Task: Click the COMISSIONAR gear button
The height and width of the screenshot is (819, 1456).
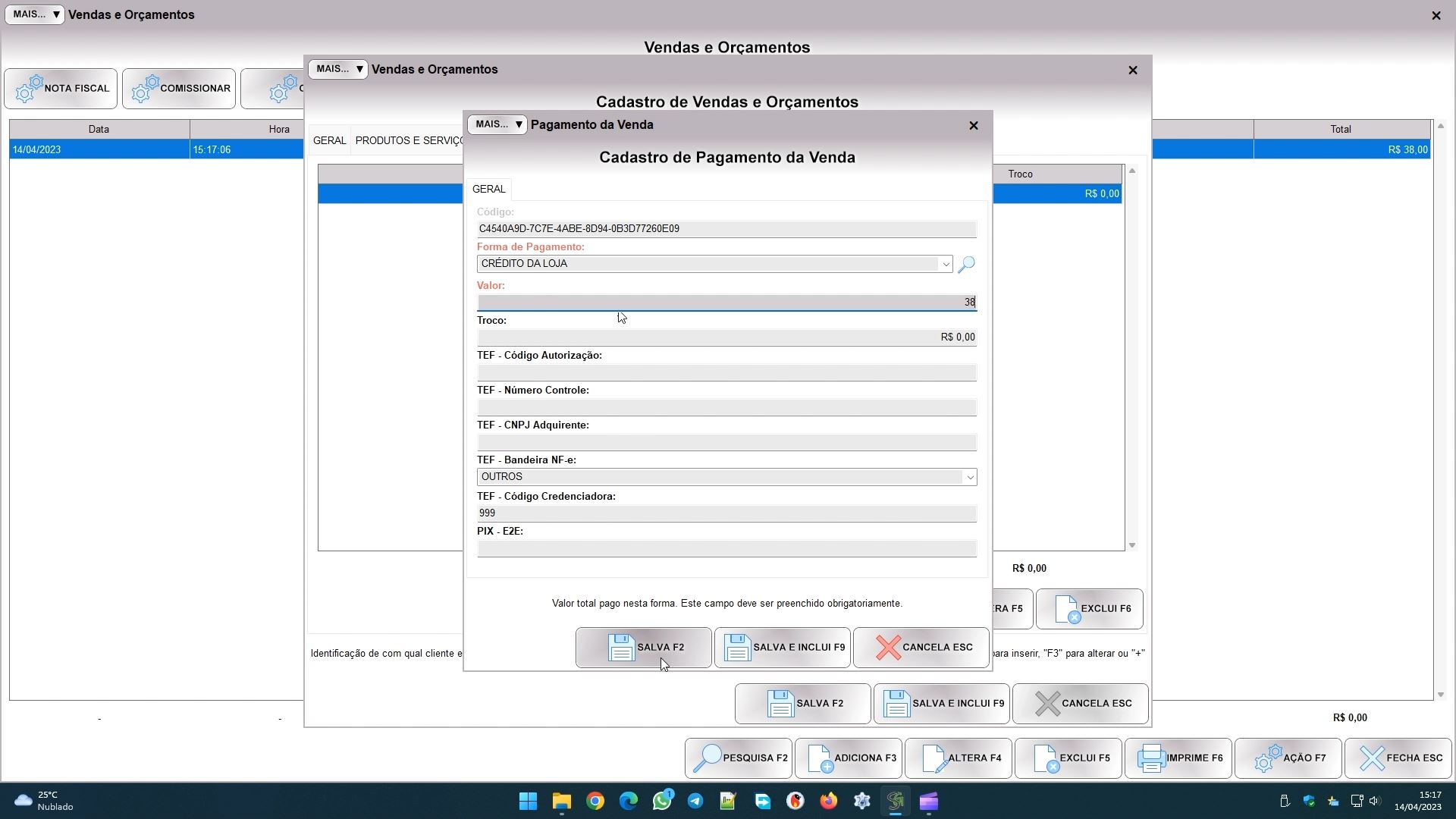Action: [179, 89]
